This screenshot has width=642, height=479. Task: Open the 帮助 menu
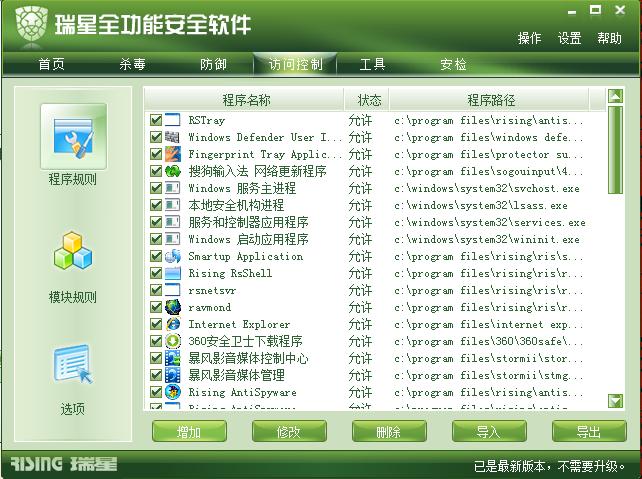point(609,38)
